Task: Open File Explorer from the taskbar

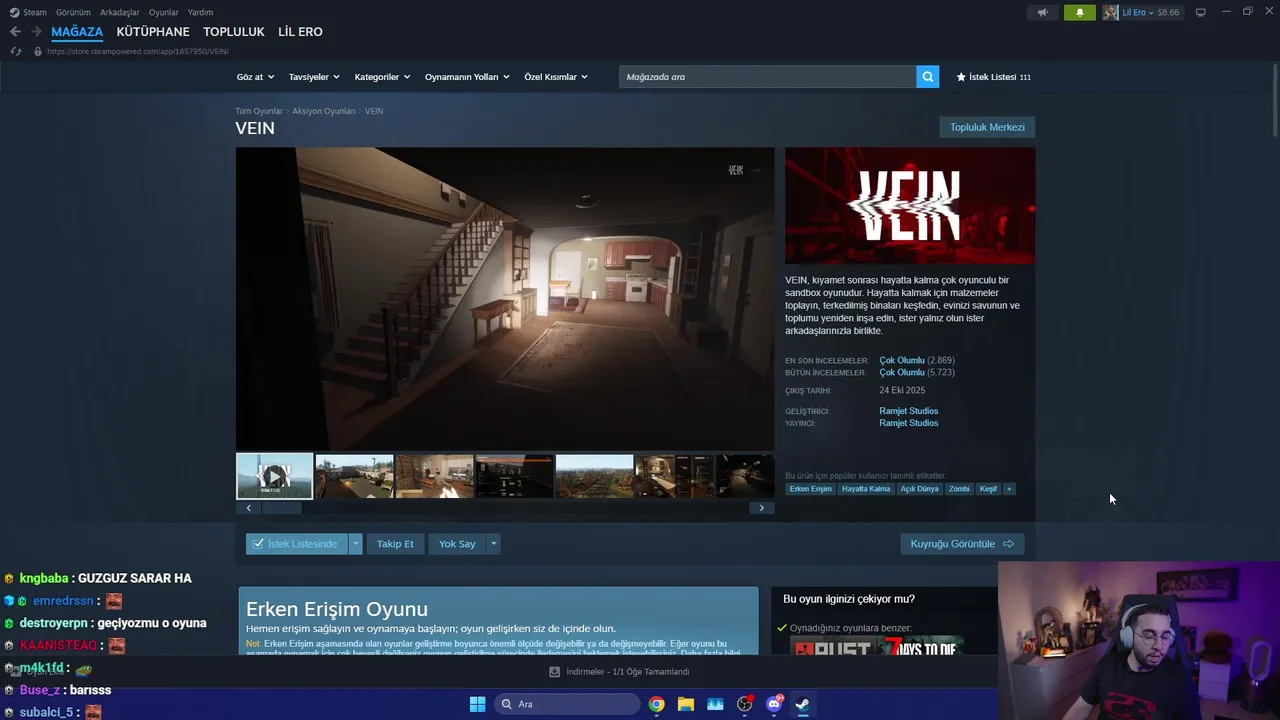Action: coord(685,704)
